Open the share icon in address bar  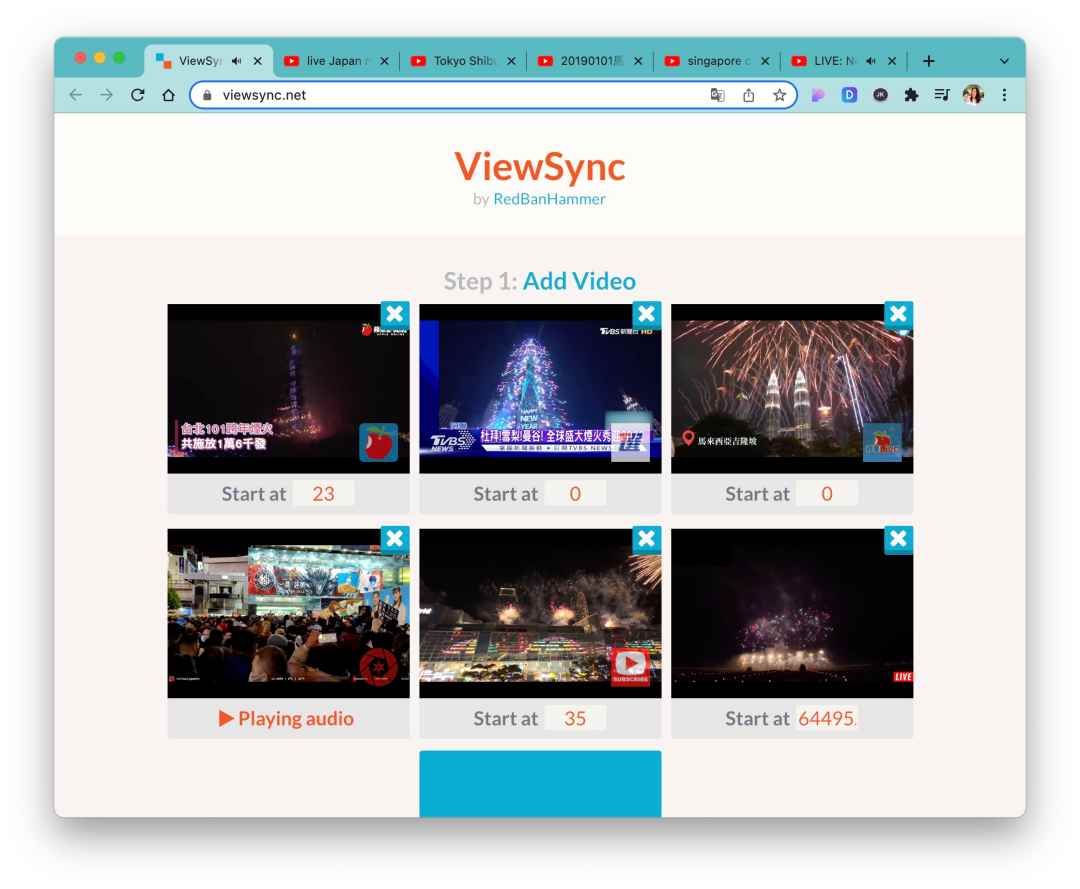(x=748, y=95)
